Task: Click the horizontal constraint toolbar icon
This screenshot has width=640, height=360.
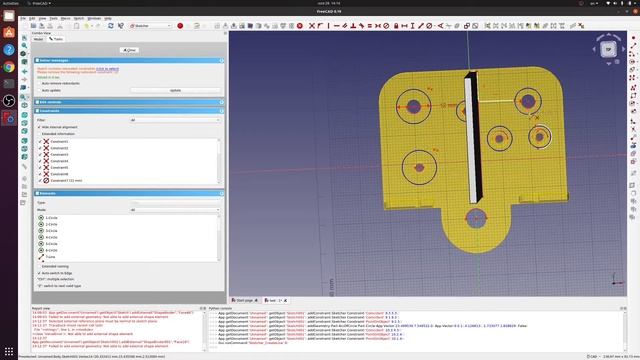Action: pyautogui.click(x=337, y=26)
